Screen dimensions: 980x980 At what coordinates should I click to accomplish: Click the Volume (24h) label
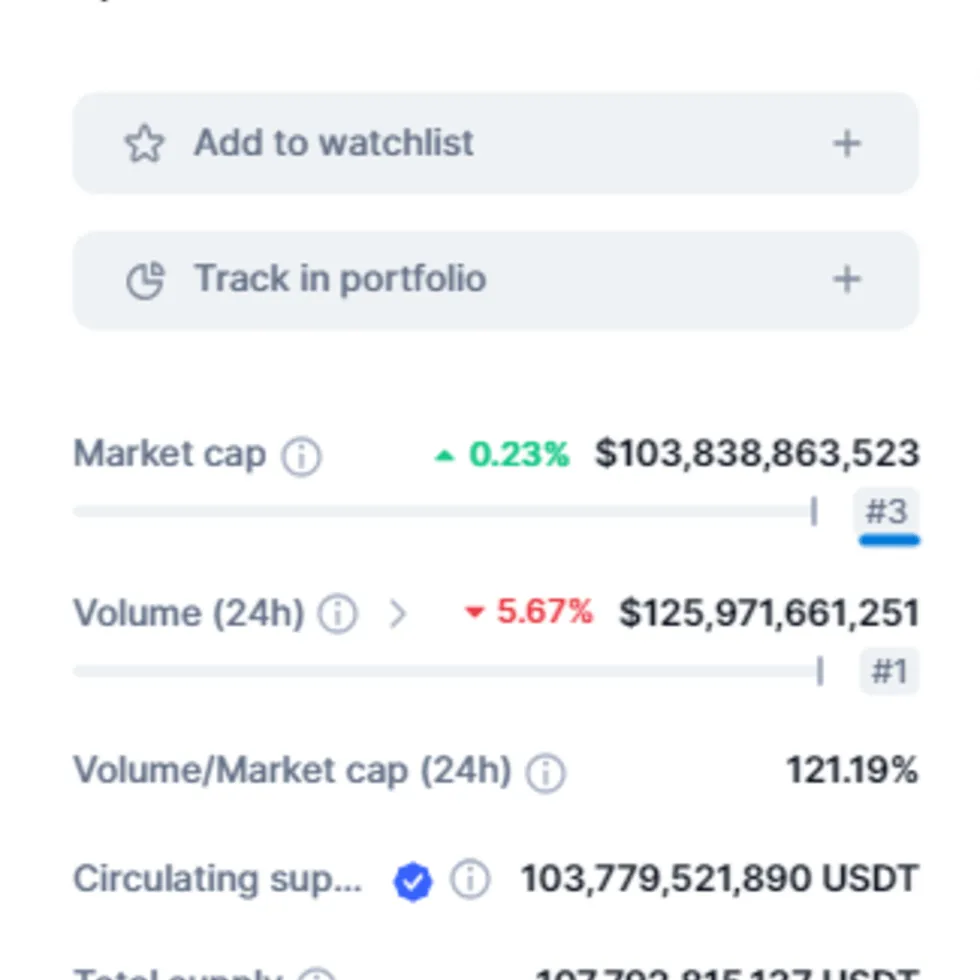[189, 613]
